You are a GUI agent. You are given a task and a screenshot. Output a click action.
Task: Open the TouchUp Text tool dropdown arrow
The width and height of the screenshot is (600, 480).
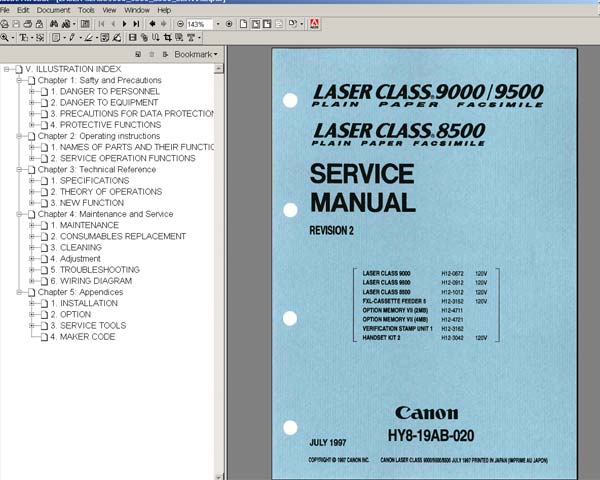click(199, 38)
